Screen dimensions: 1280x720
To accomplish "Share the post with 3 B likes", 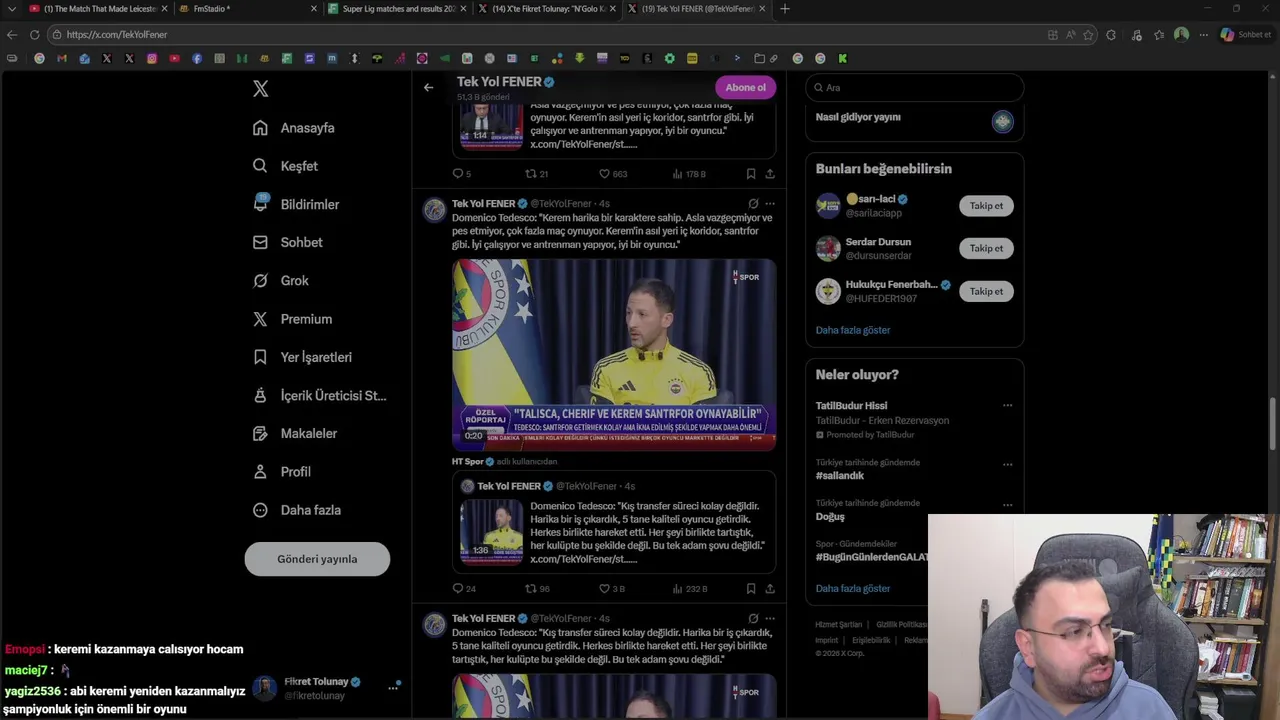I will (x=770, y=589).
